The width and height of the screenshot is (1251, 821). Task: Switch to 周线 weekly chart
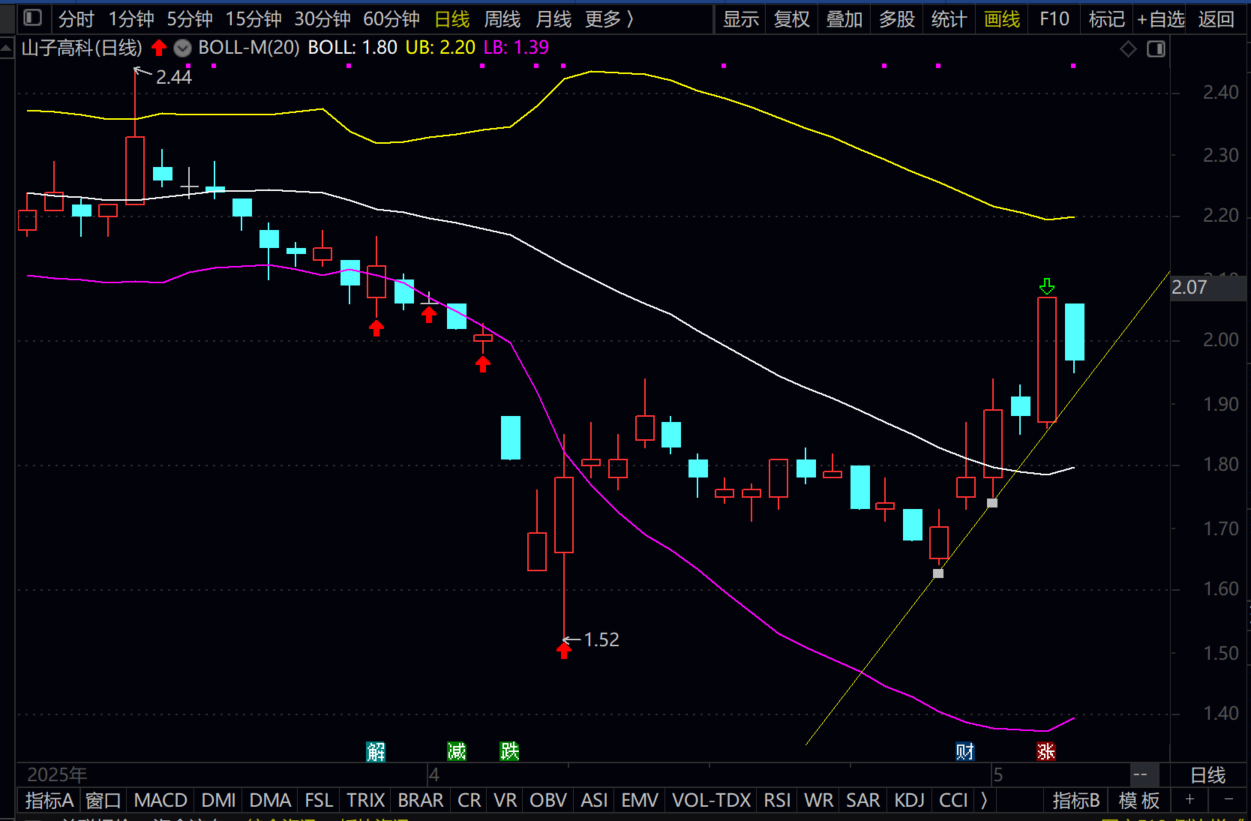pos(502,19)
